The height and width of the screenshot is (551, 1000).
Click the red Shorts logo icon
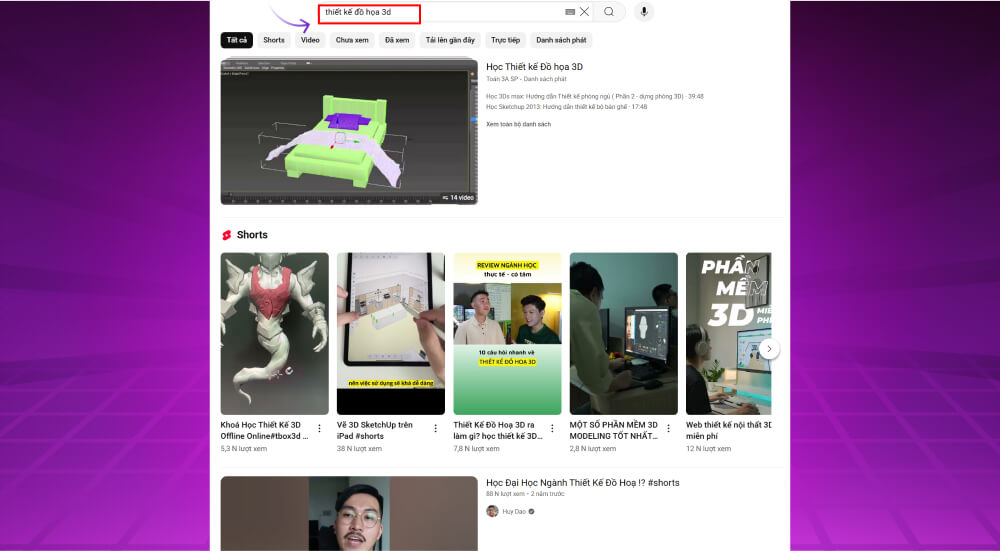(x=226, y=235)
